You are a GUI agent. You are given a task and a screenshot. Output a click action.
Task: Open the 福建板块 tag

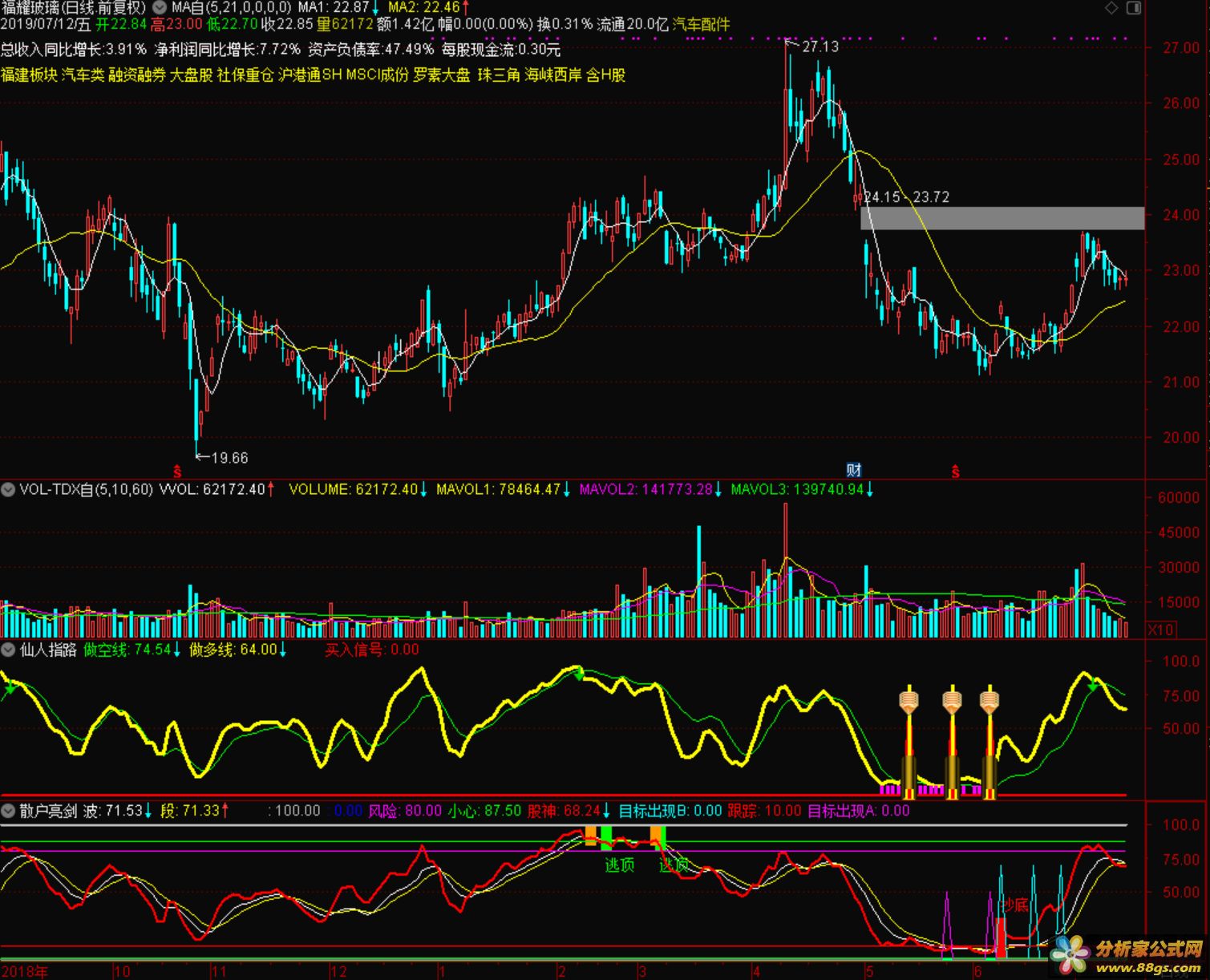[x=30, y=75]
